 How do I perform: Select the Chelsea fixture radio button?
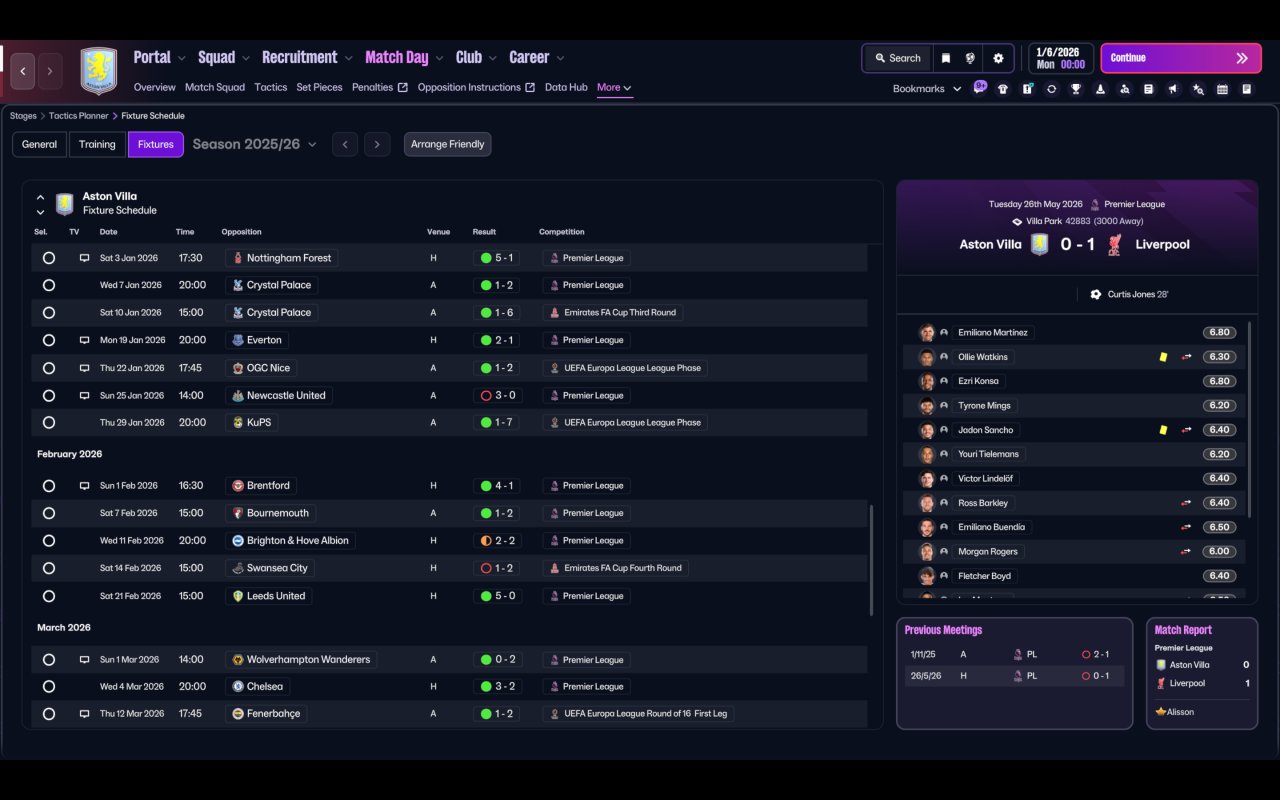[x=48, y=687]
